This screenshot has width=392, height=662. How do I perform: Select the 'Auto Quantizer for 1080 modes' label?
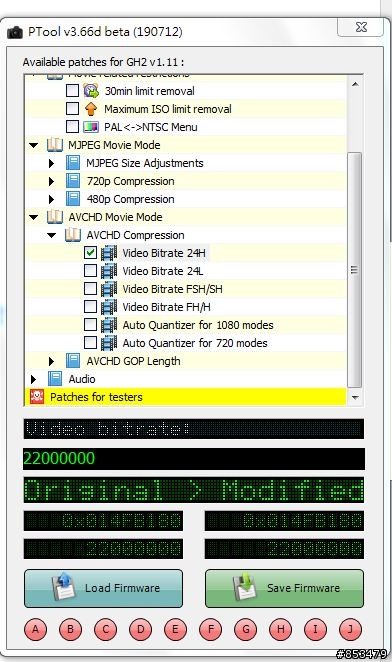point(198,325)
